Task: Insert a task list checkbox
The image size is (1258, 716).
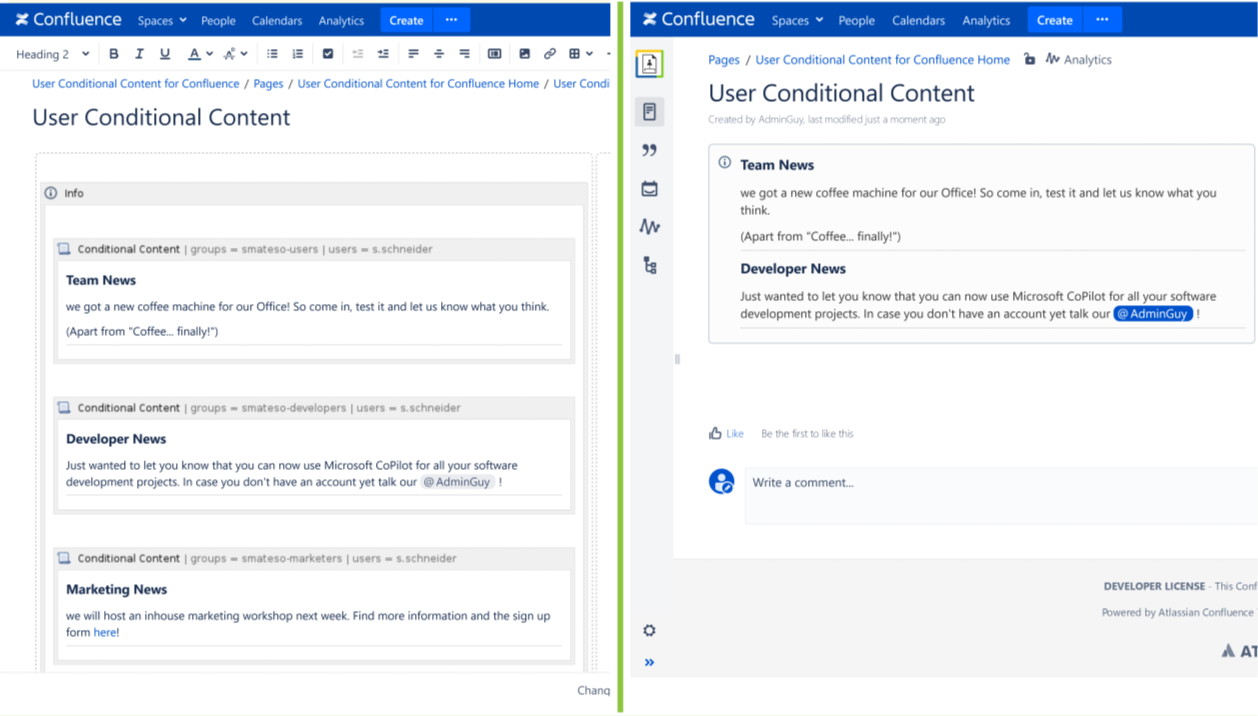Action: point(327,54)
